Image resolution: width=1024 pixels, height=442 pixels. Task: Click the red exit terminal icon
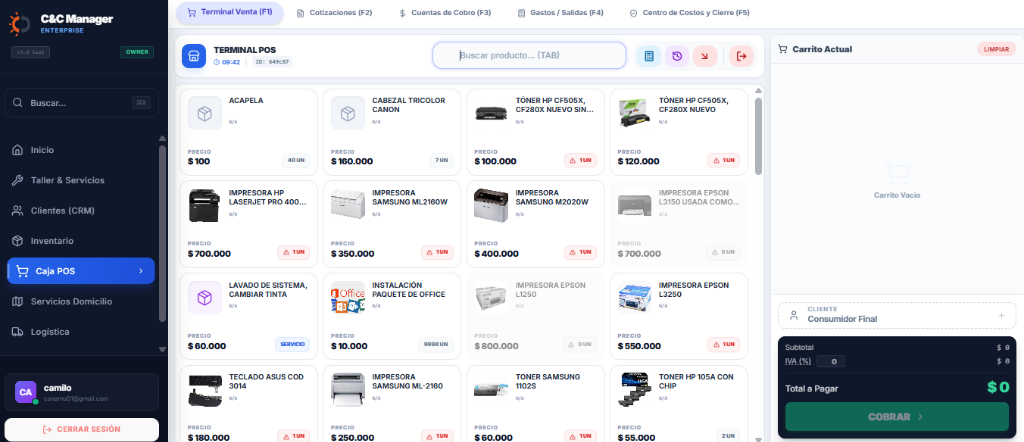click(741, 56)
